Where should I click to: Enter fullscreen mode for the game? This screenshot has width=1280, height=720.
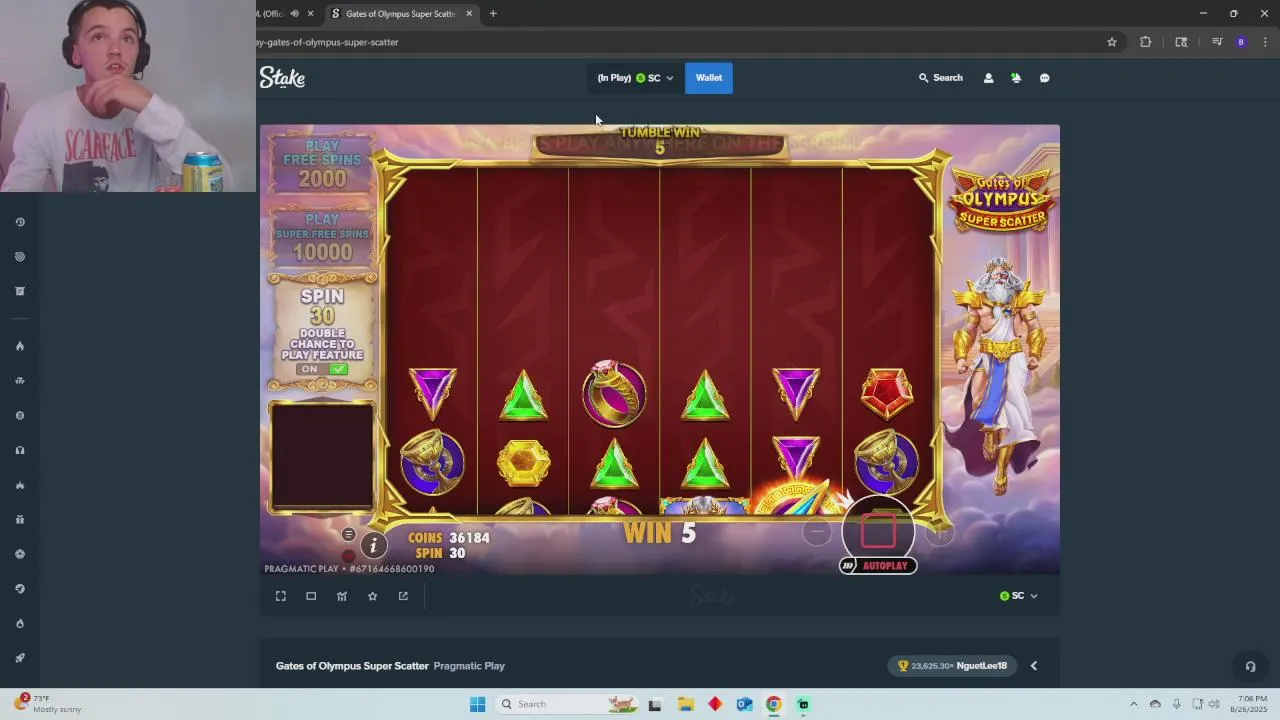point(281,596)
